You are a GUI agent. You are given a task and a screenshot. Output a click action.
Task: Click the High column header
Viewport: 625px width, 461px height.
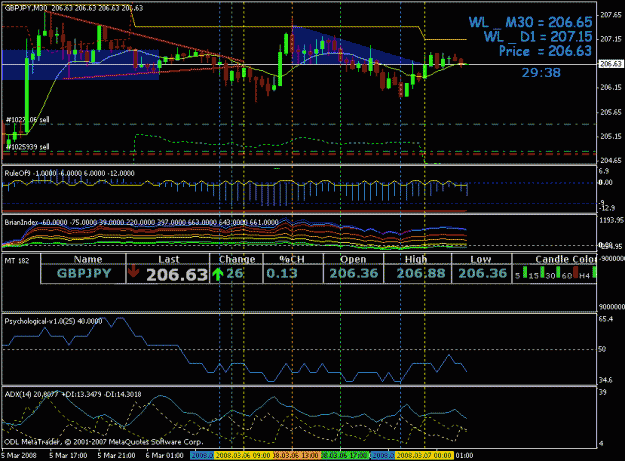click(x=416, y=259)
